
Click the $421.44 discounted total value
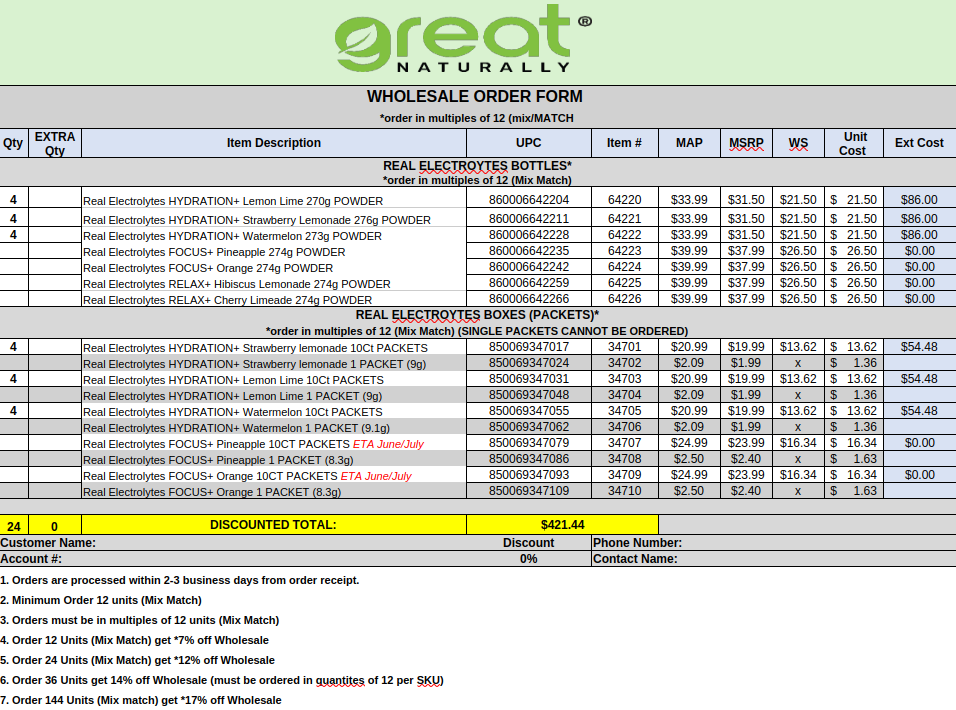562,524
